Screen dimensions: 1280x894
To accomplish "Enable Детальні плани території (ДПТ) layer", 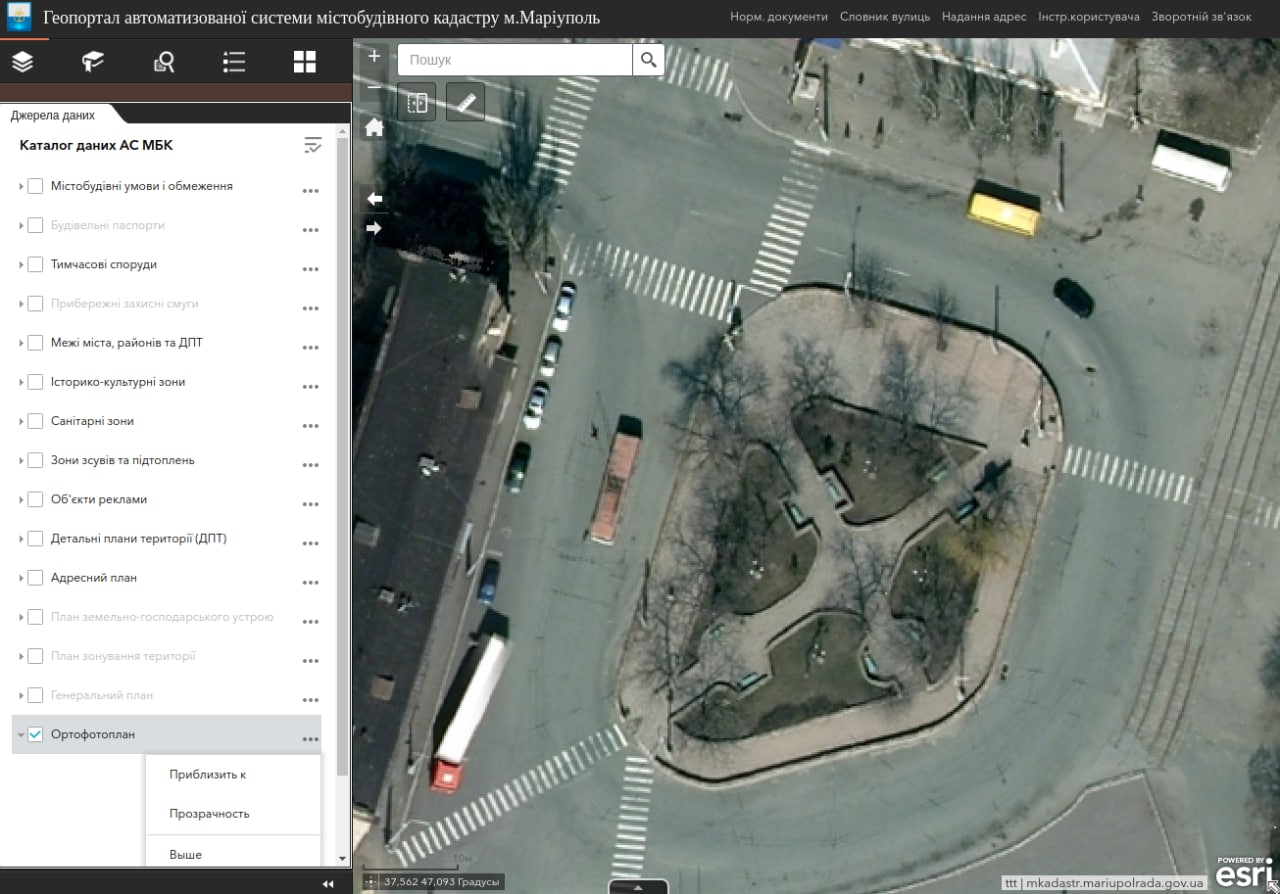I will (35, 538).
